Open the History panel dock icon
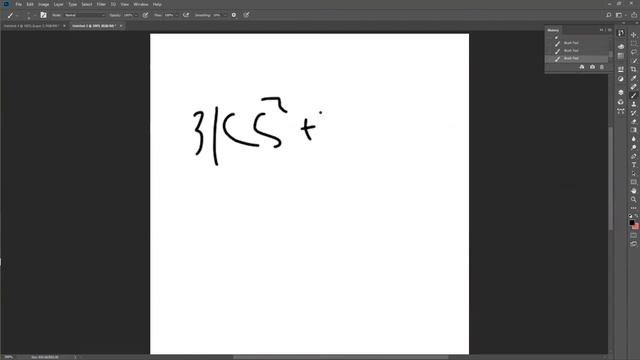The width and height of the screenshot is (640, 360). click(621, 33)
